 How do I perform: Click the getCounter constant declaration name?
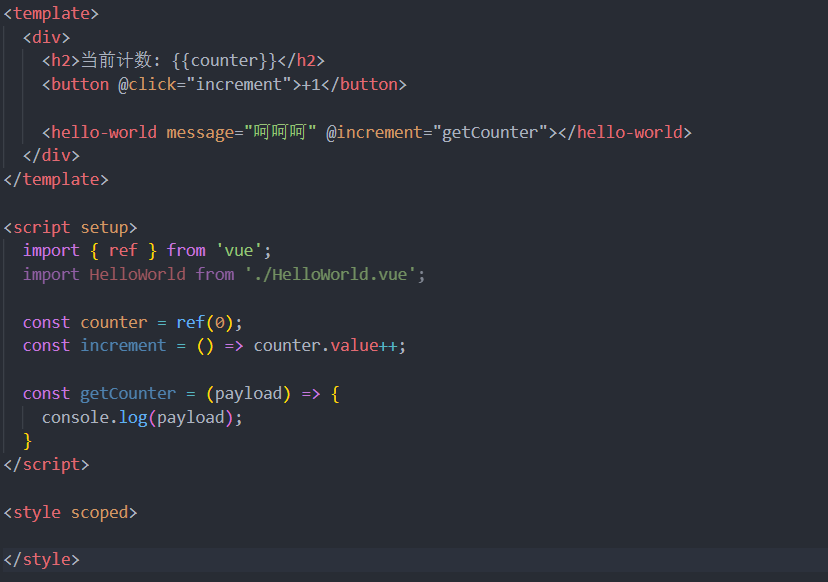128,393
